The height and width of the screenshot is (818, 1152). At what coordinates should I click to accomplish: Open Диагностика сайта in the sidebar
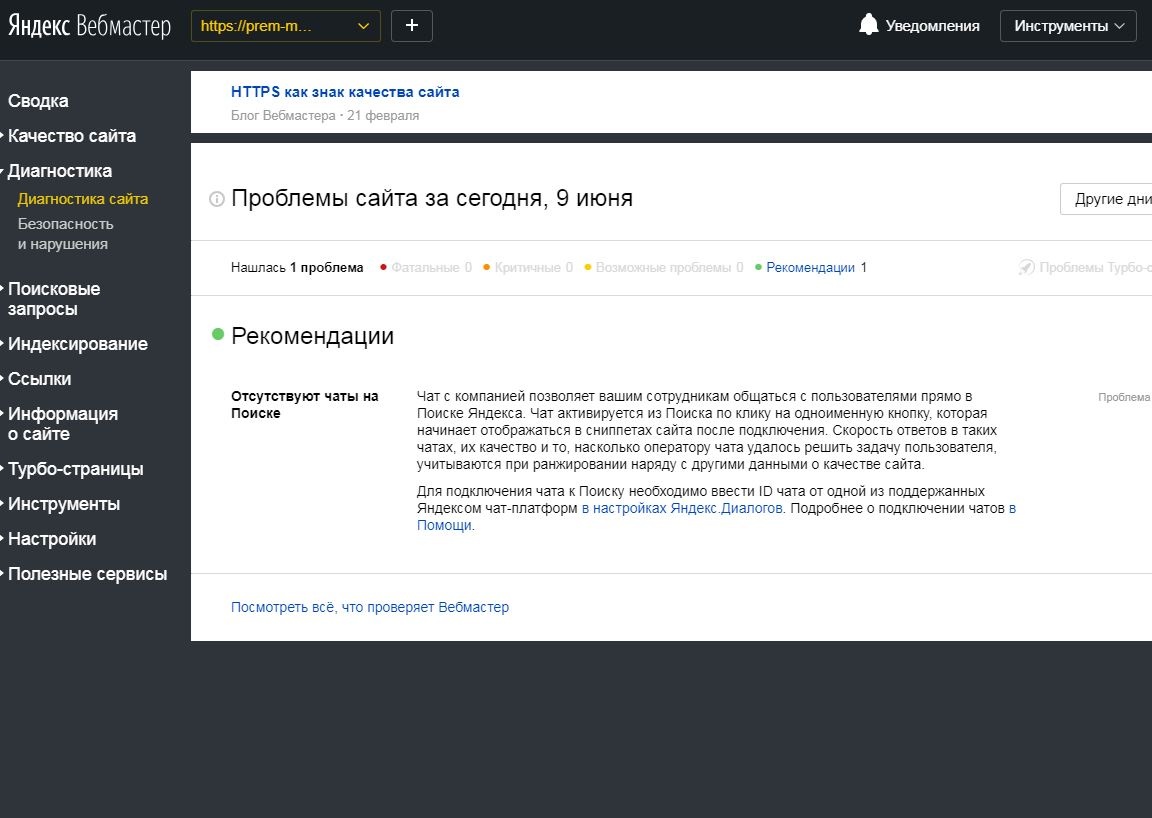(x=83, y=199)
